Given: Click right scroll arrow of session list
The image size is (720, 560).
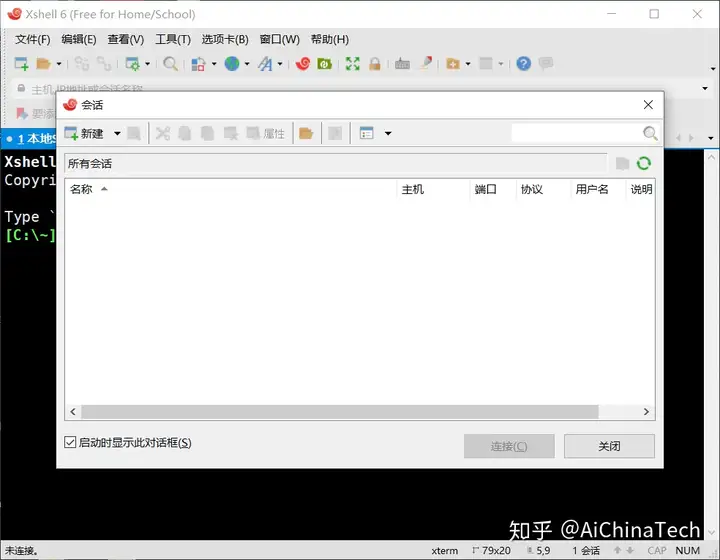Looking at the screenshot, I should tap(646, 412).
